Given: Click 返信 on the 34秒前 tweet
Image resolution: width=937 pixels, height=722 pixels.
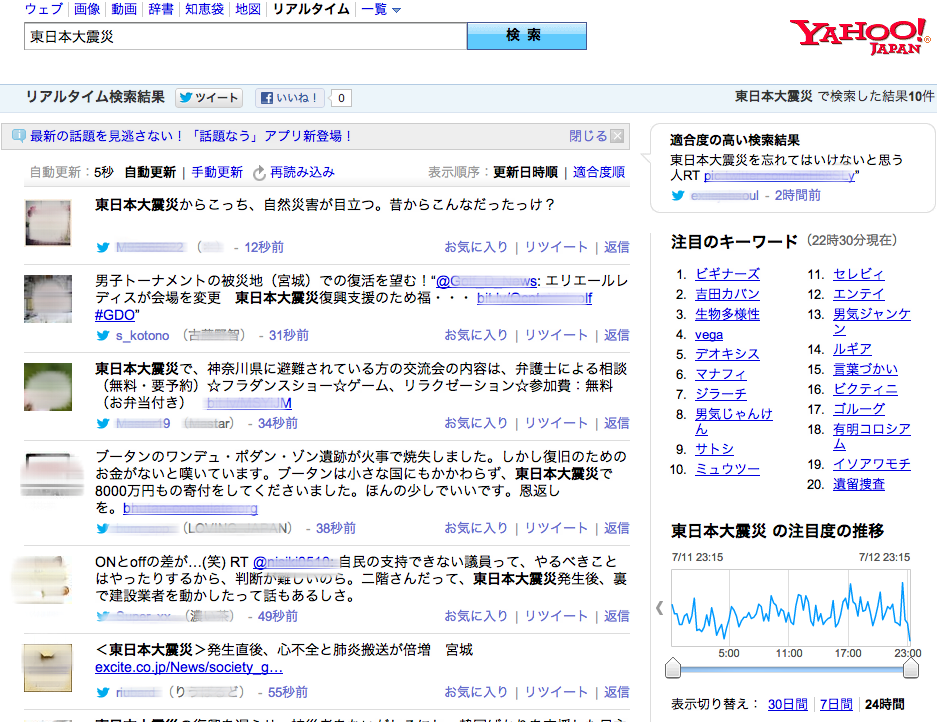Looking at the screenshot, I should coord(617,424).
